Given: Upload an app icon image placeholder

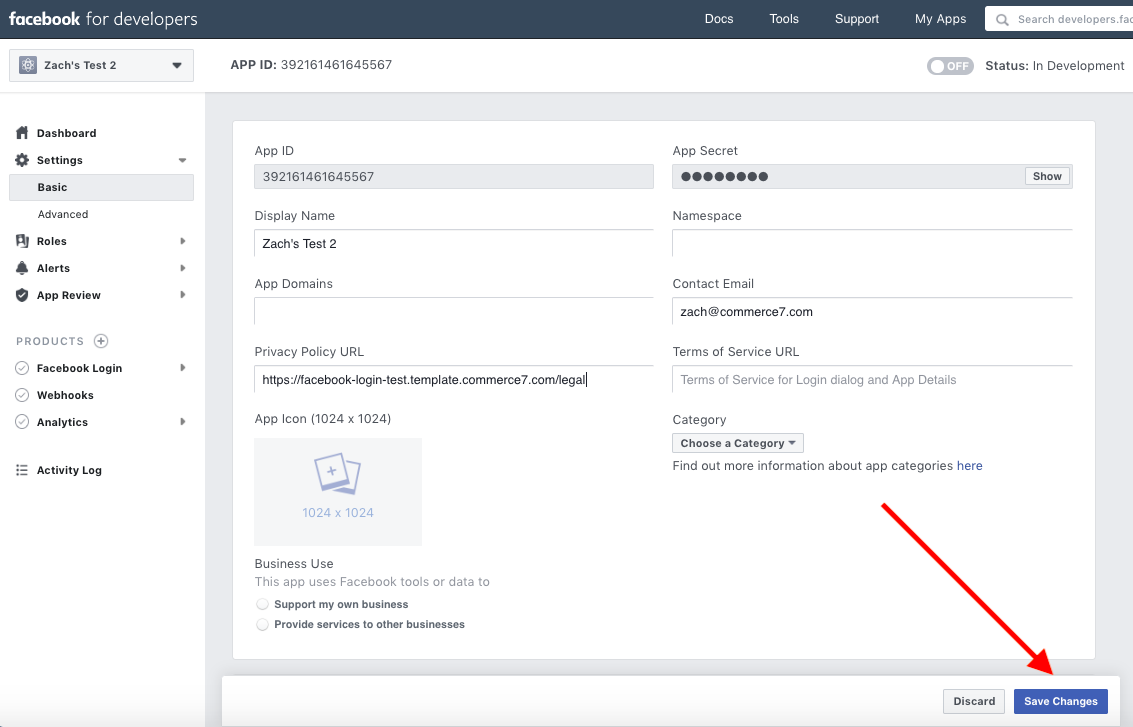Looking at the screenshot, I should click(x=338, y=491).
